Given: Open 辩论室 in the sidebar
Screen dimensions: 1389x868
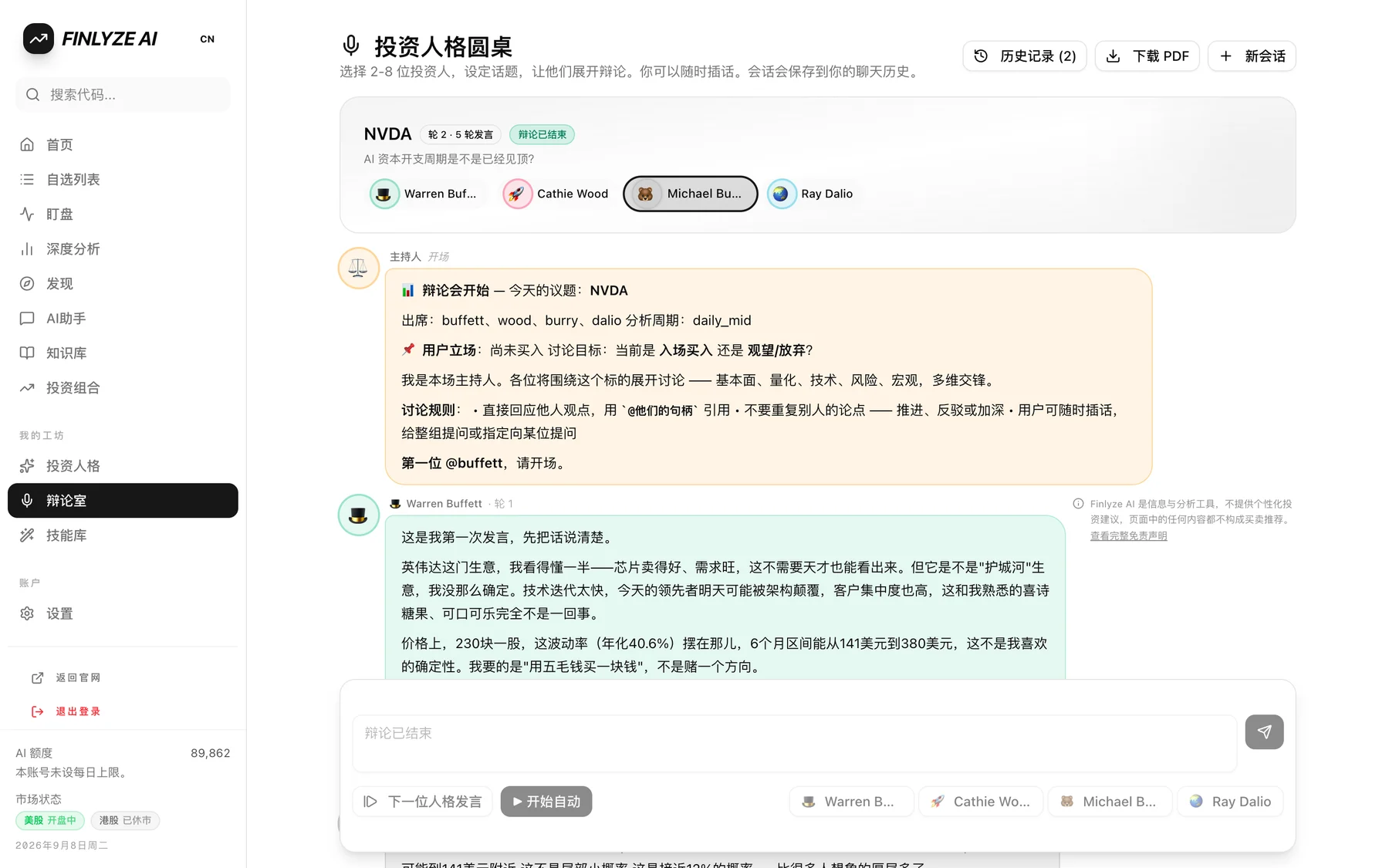Looking at the screenshot, I should click(x=123, y=500).
